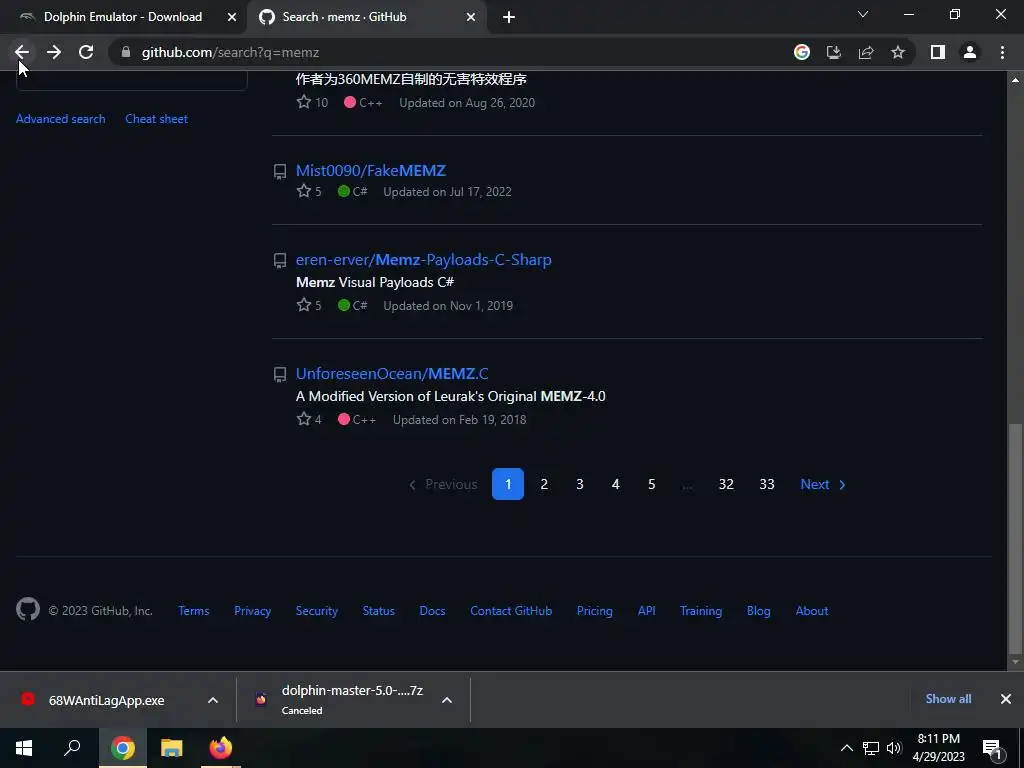Viewport: 1024px width, 768px height.
Task: Close the GitHub search tab
Action: [x=471, y=18]
